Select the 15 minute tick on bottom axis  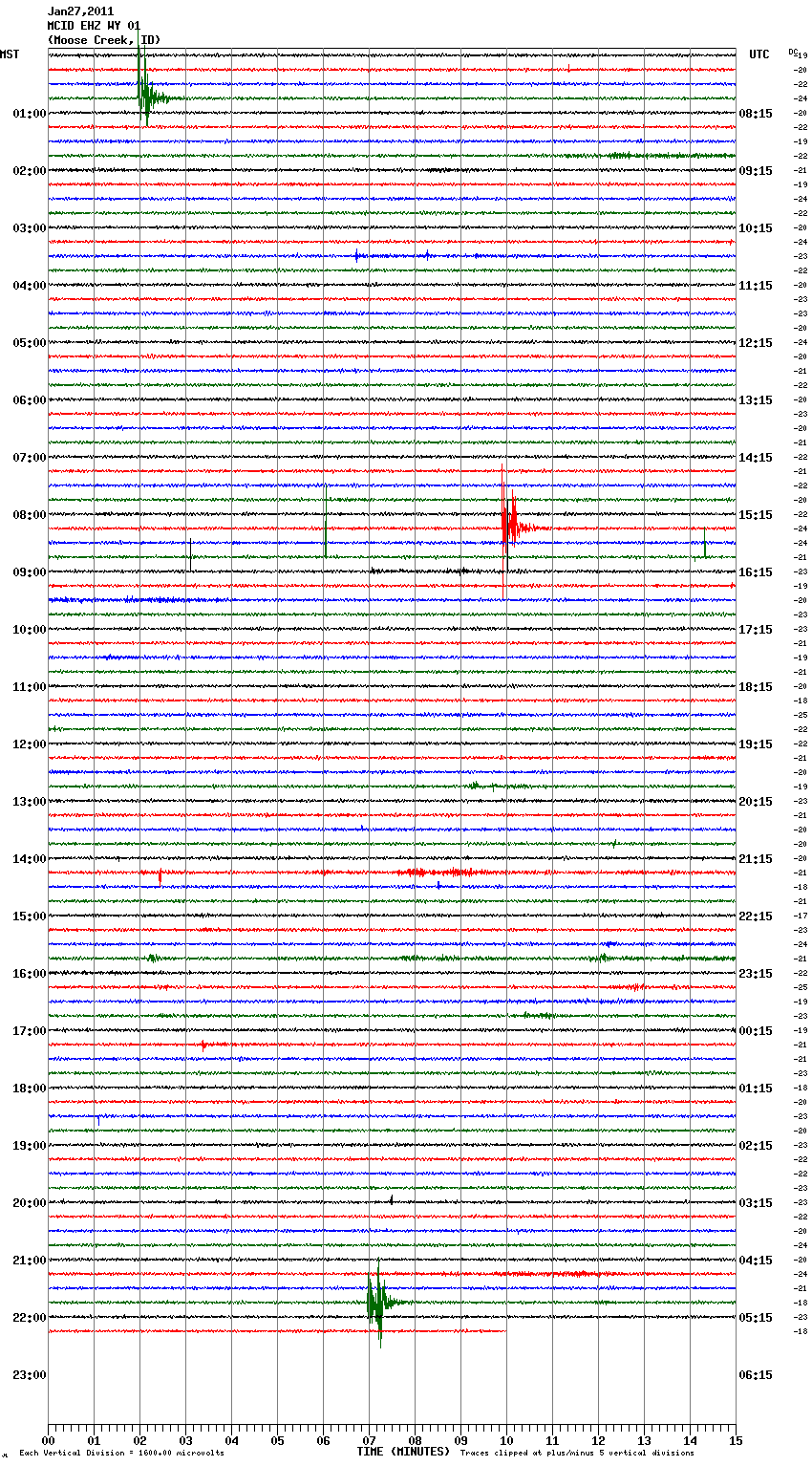pos(735,1440)
